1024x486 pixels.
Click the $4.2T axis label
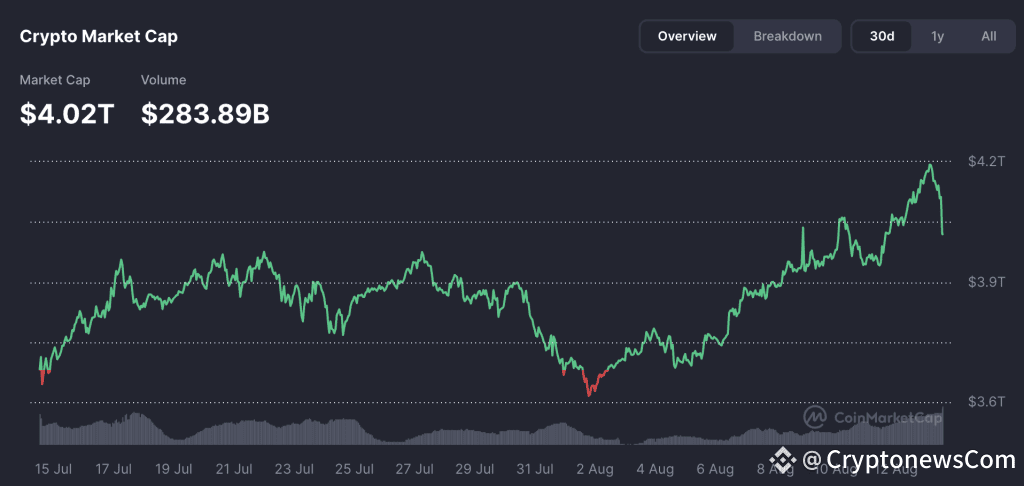[986, 162]
